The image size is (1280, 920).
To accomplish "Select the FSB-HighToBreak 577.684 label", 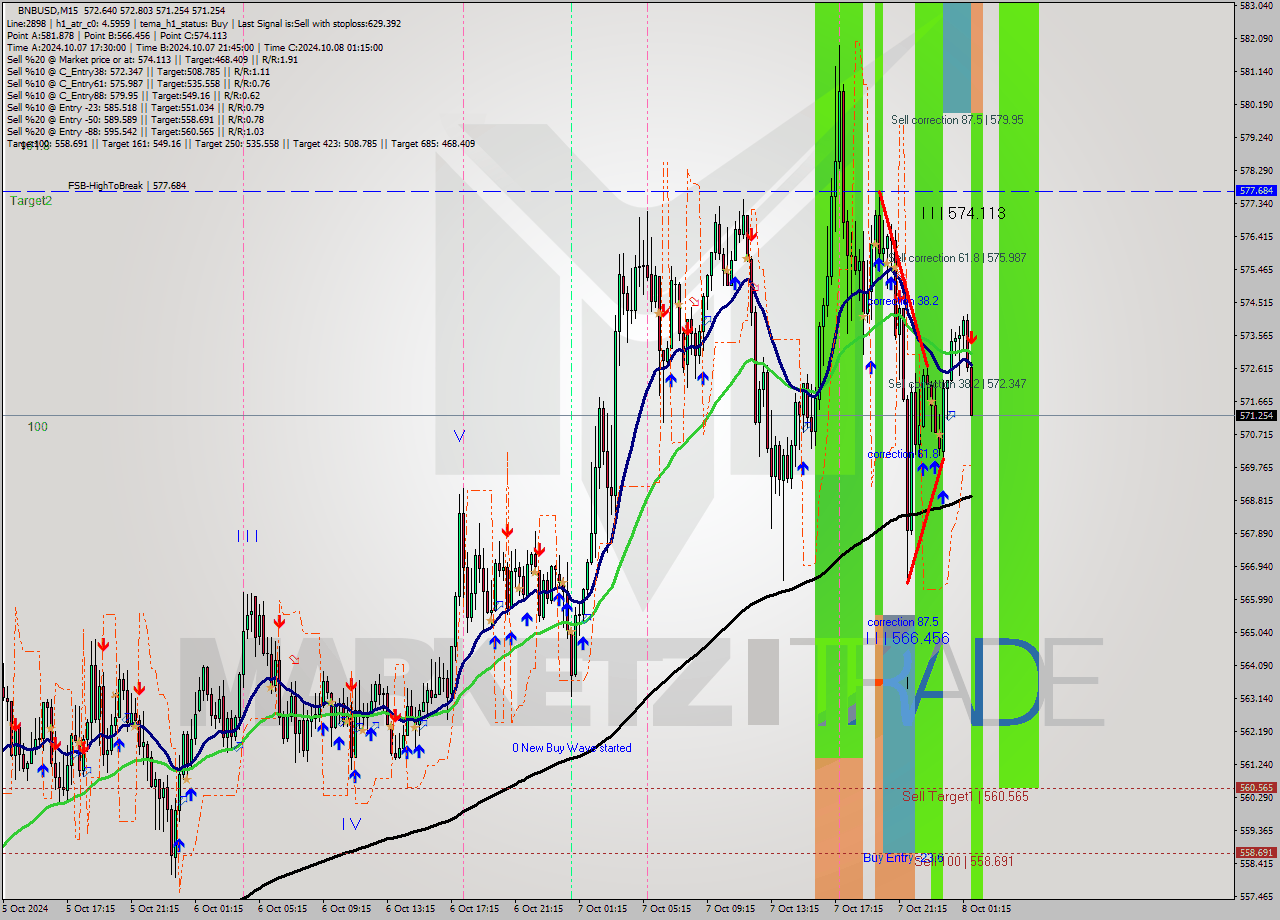I will point(127,186).
